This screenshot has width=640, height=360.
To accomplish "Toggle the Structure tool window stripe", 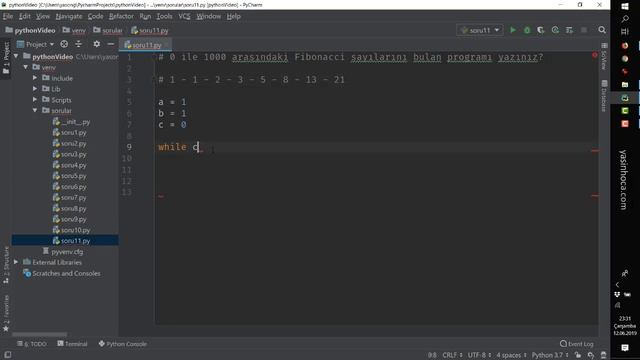I will [6, 265].
